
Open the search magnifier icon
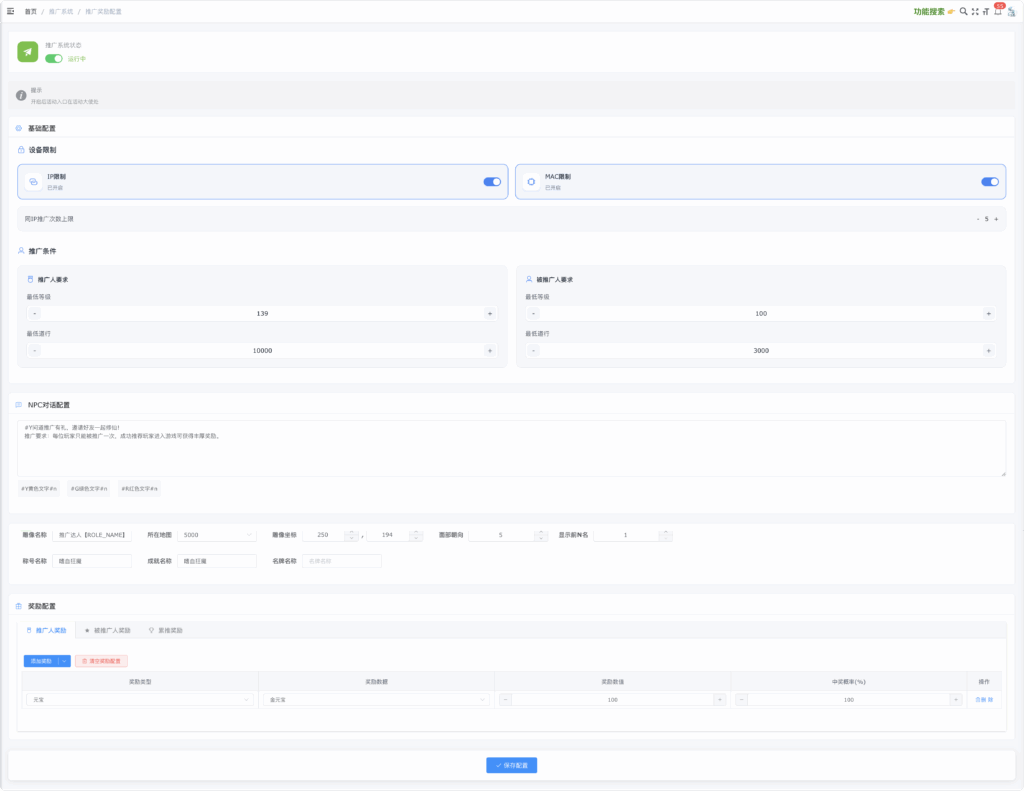pyautogui.click(x=963, y=11)
